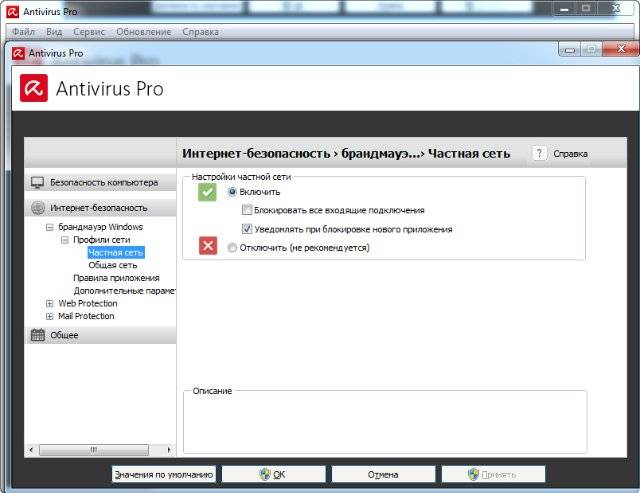Close the Antivirus Pro settings dialog
The image size is (640, 493).
point(620,49)
